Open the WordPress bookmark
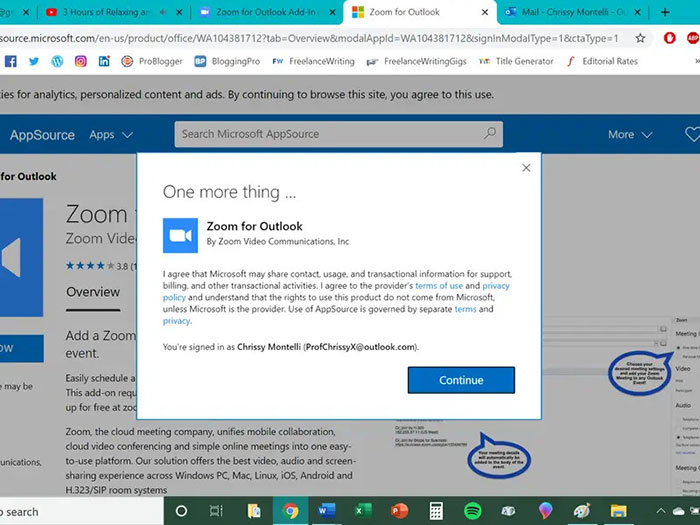Screen dimensions: 700x525 click(x=57, y=61)
